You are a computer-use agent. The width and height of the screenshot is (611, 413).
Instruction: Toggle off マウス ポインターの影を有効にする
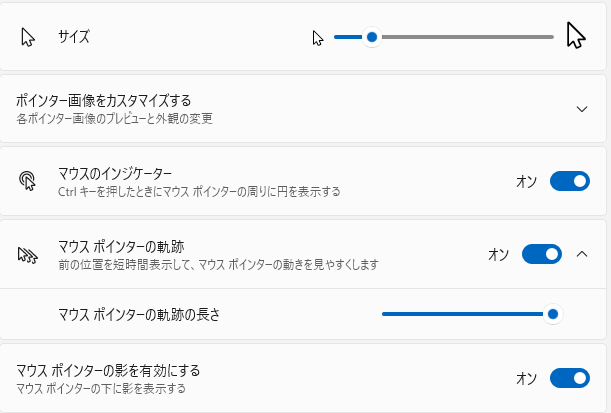tap(569, 378)
